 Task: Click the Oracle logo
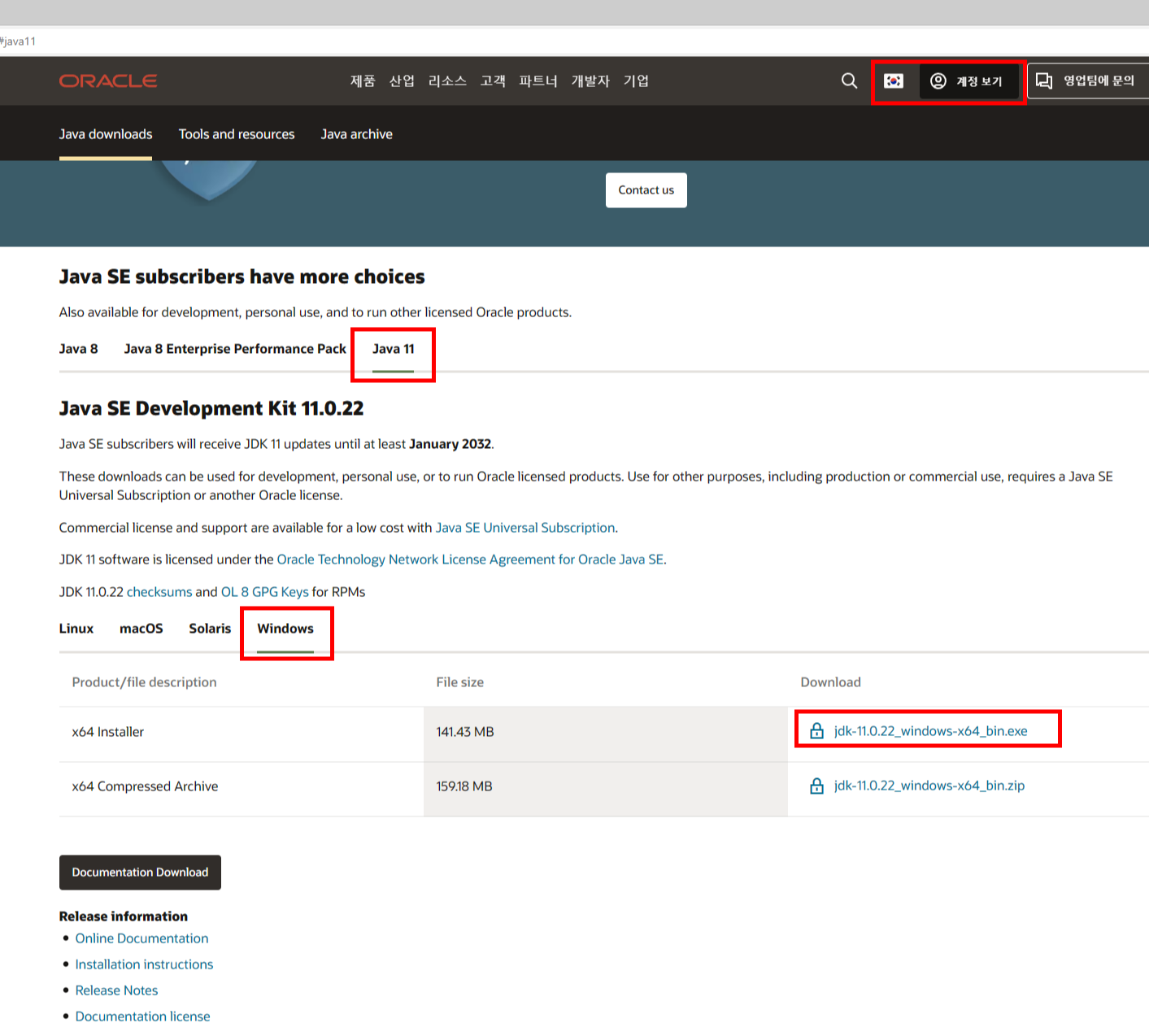pyautogui.click(x=108, y=81)
